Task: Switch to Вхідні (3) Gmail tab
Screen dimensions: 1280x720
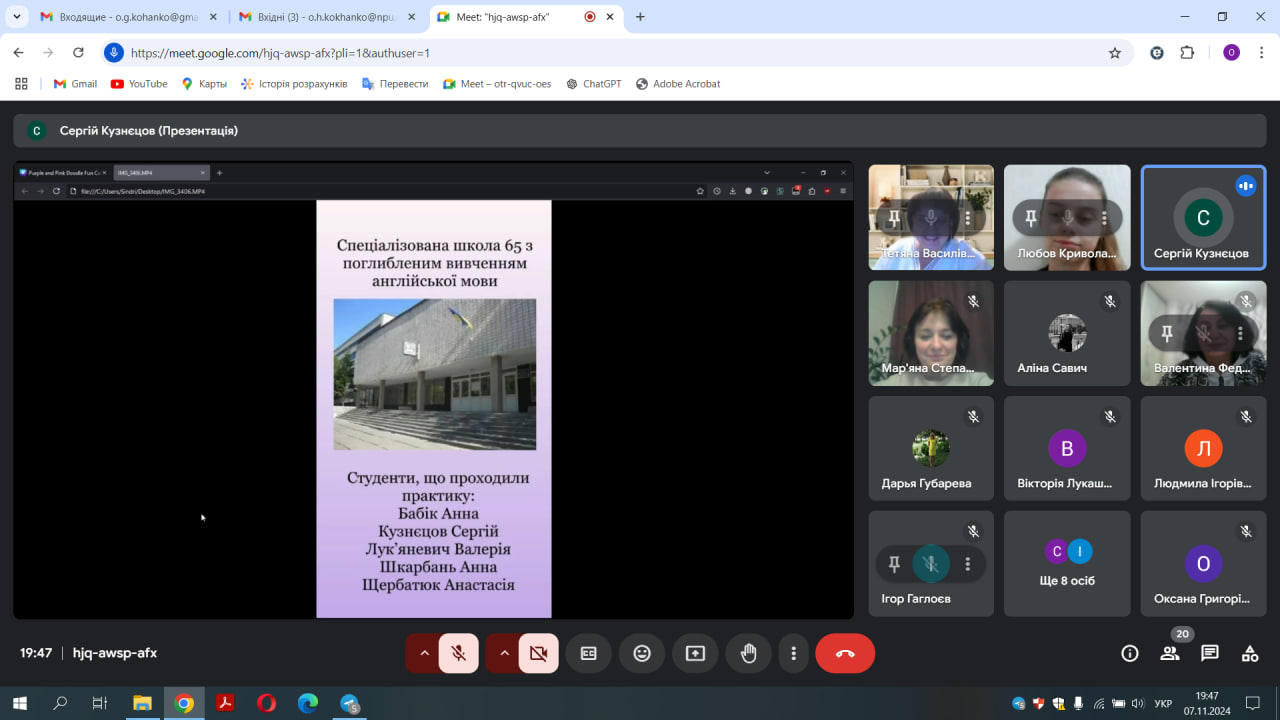Action: 326,17
